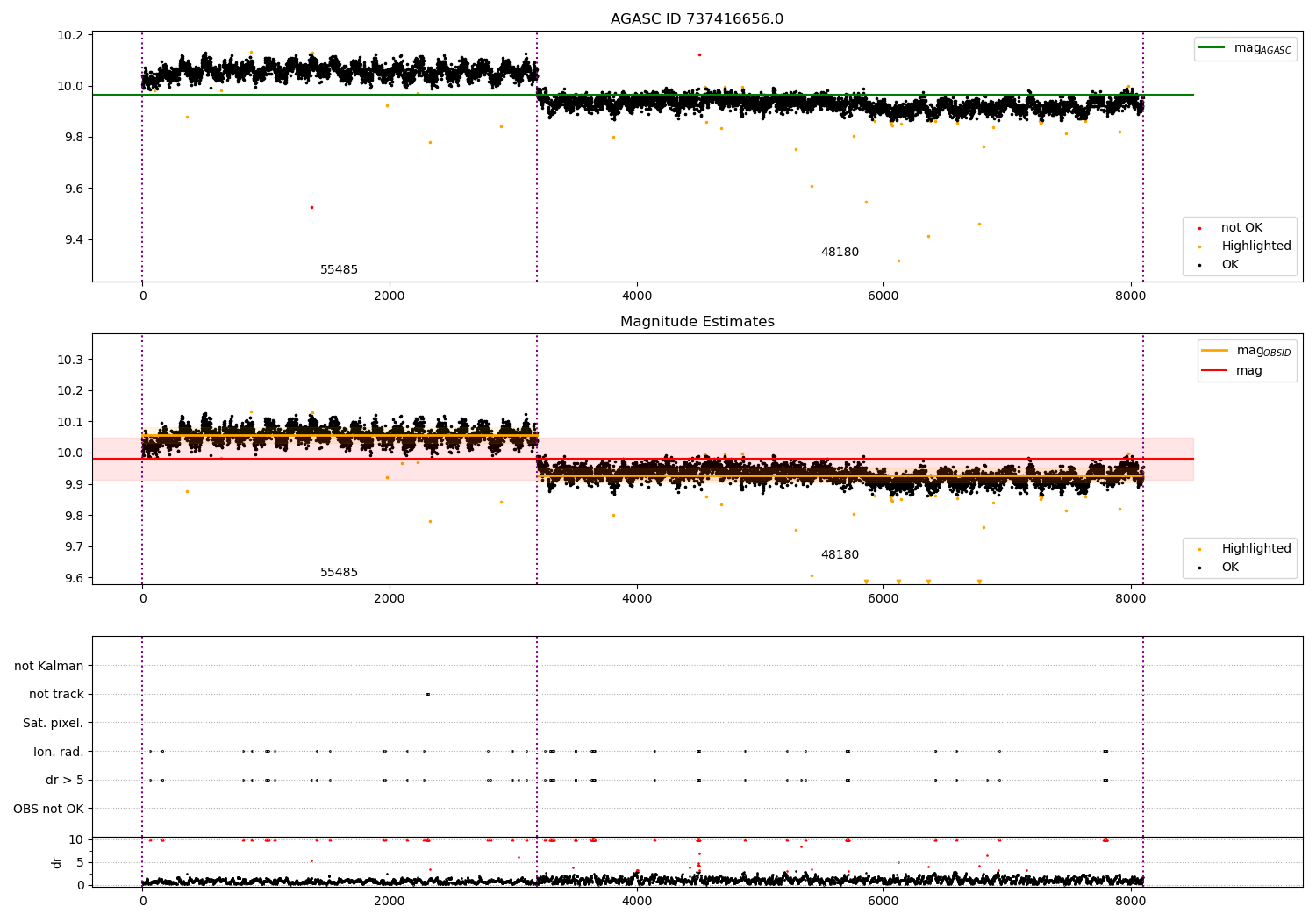Click obsid label '55485' in the top plot

coord(339,270)
